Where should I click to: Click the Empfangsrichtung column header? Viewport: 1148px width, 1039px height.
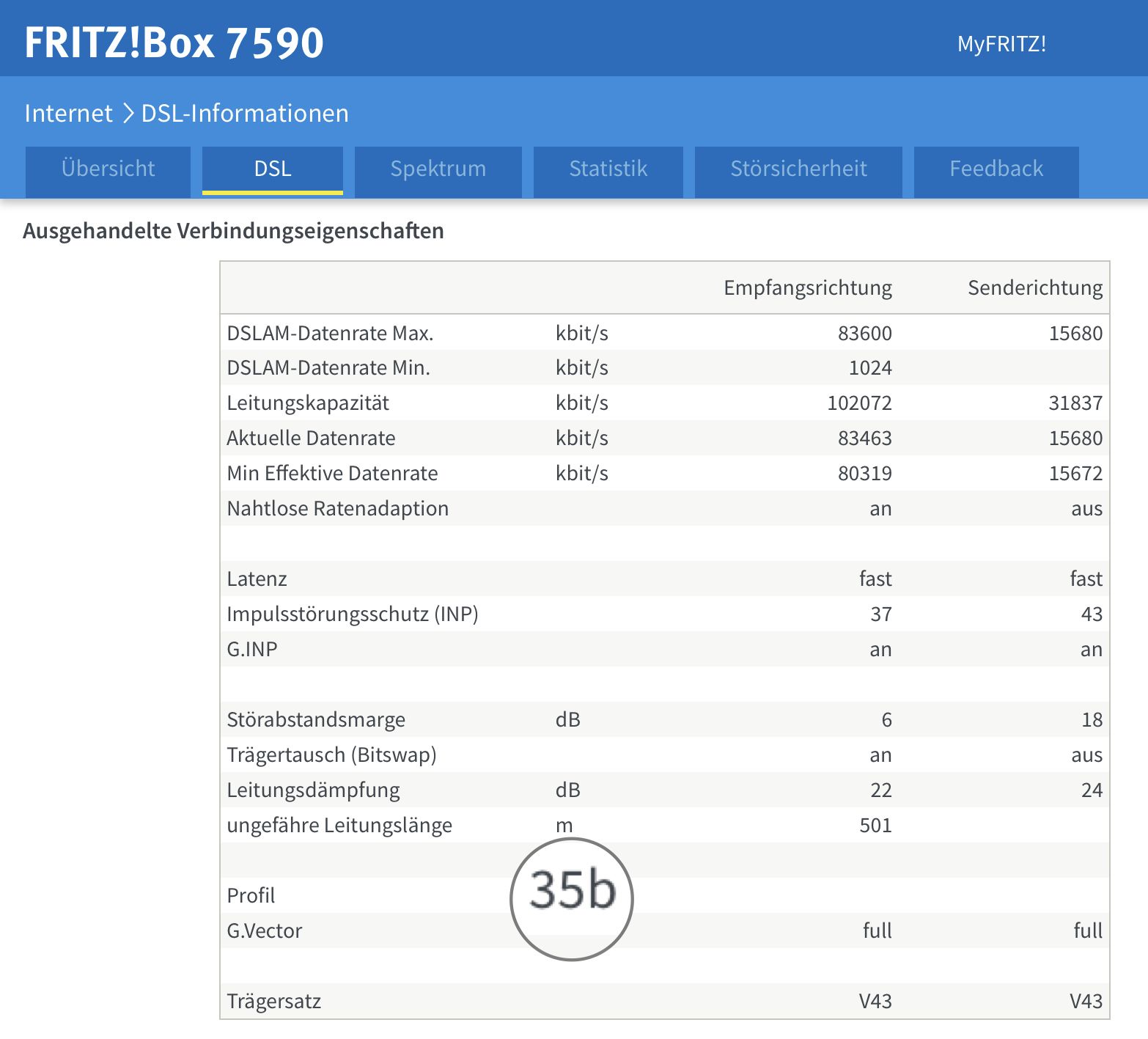(807, 288)
